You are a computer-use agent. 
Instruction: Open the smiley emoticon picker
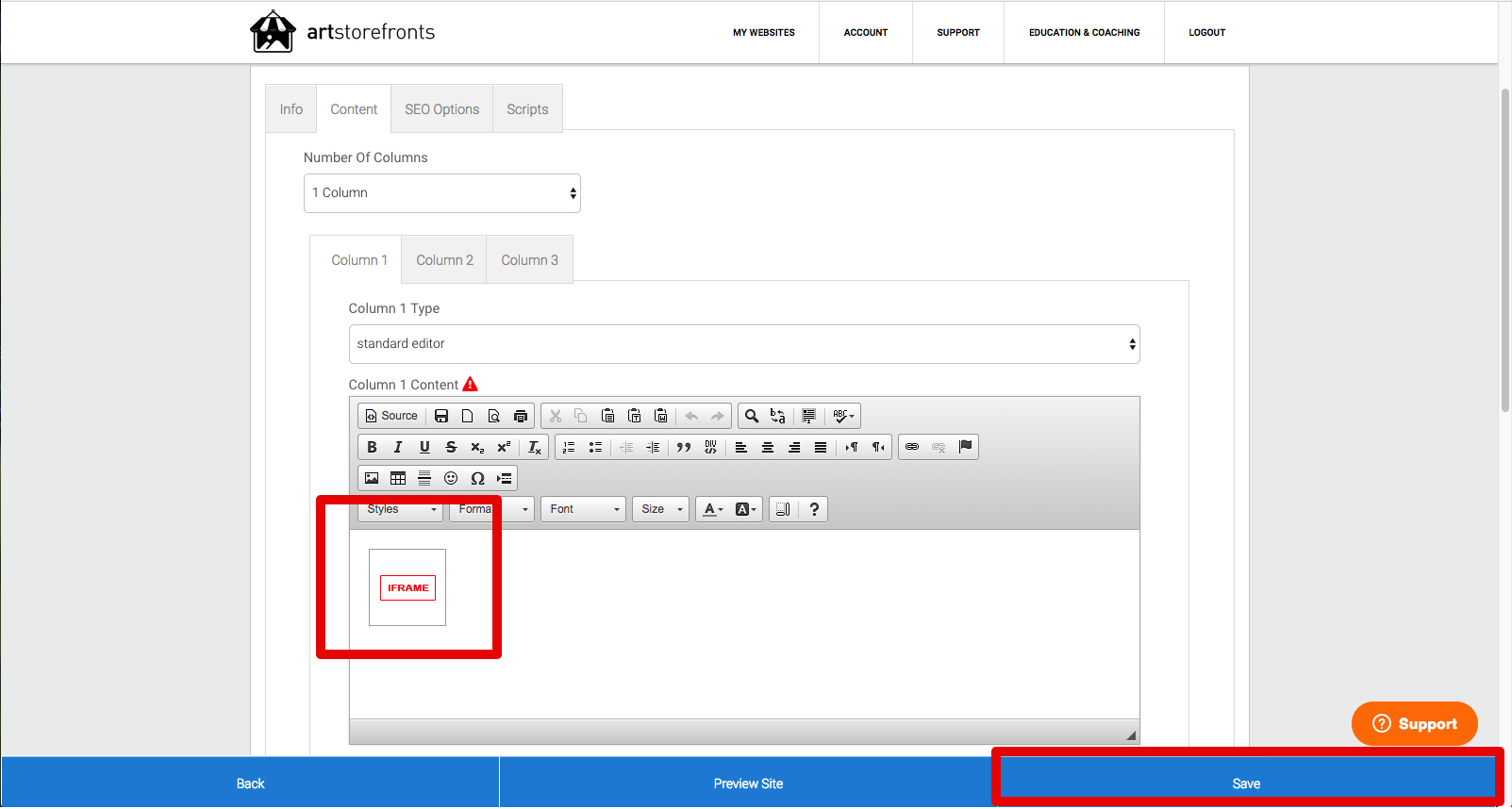(451, 478)
